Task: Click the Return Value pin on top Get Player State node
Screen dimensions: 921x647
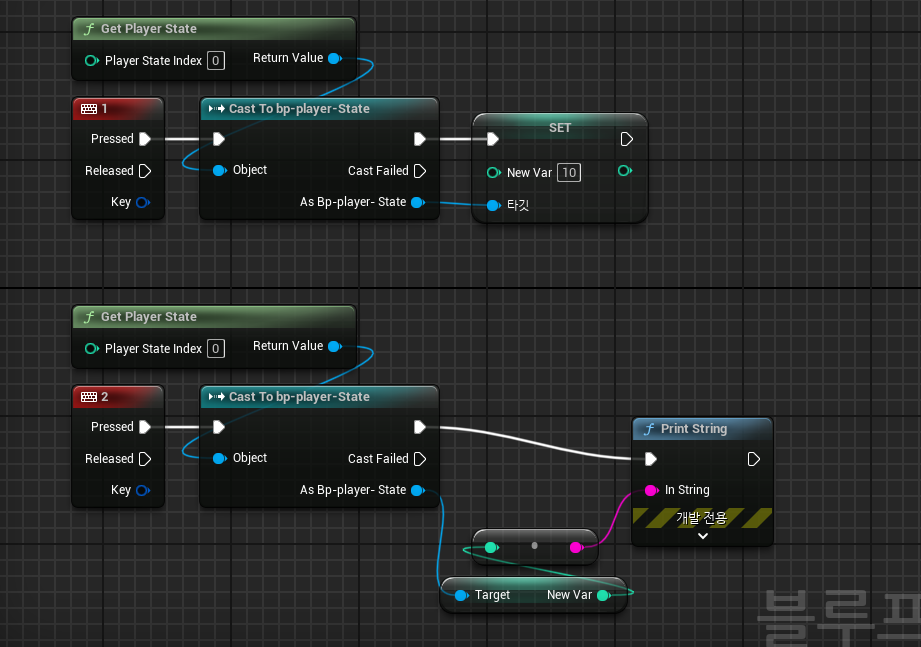Action: (335, 58)
